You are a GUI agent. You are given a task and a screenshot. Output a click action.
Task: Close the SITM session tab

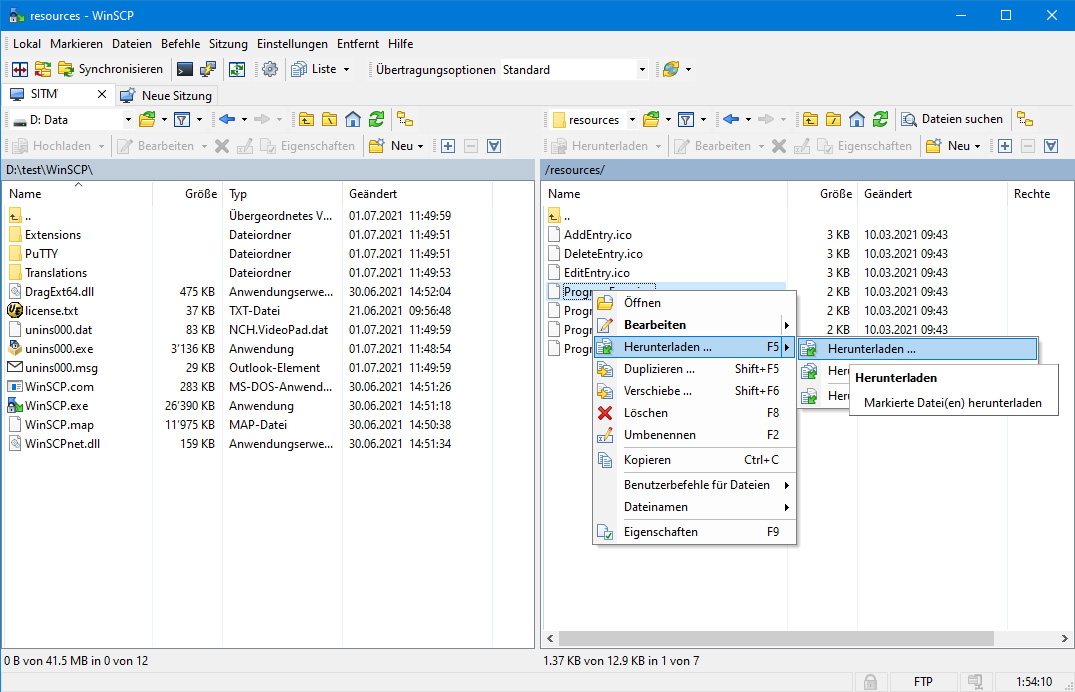[x=102, y=94]
